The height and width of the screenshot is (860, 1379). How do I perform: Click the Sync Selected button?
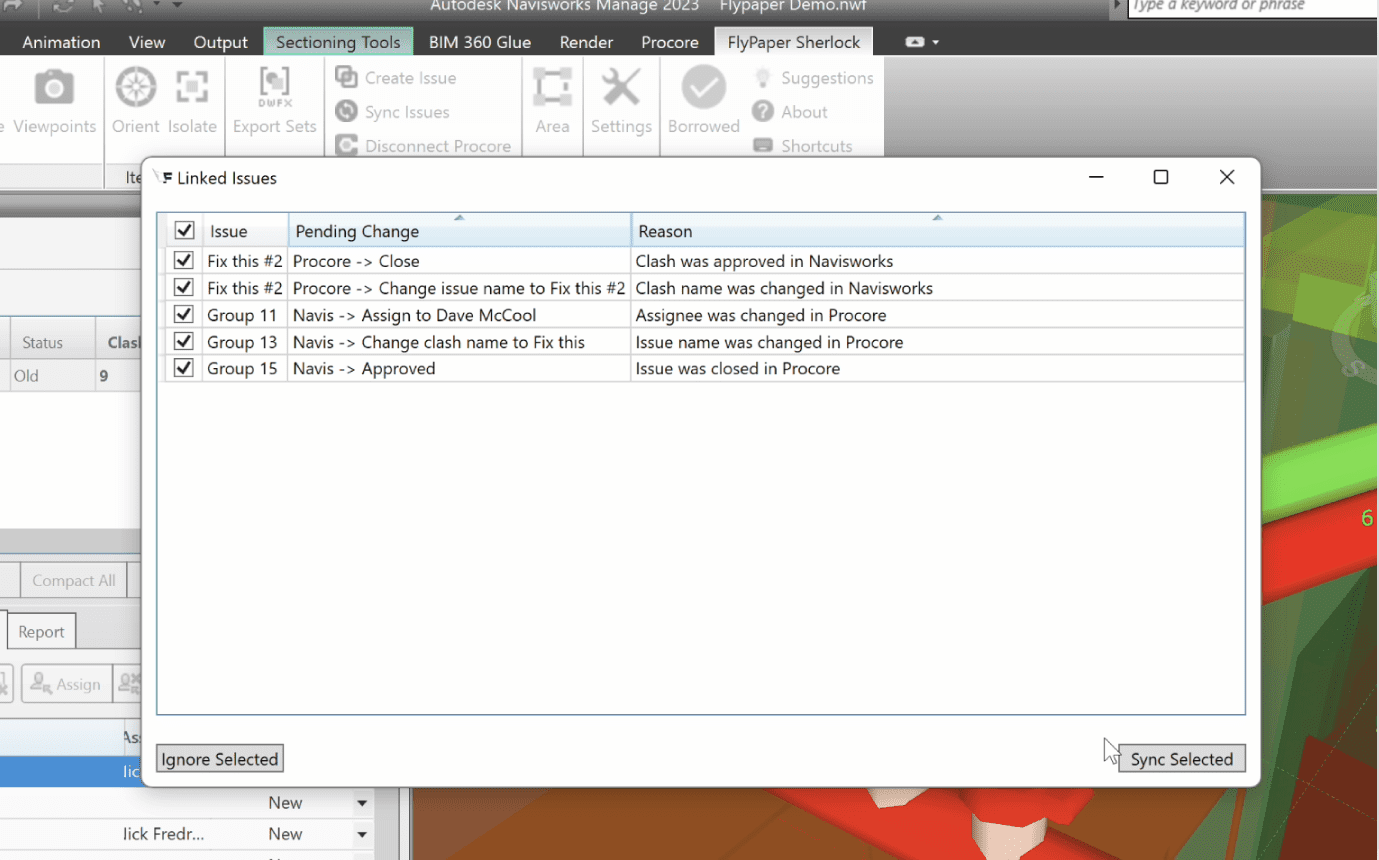tap(1181, 759)
